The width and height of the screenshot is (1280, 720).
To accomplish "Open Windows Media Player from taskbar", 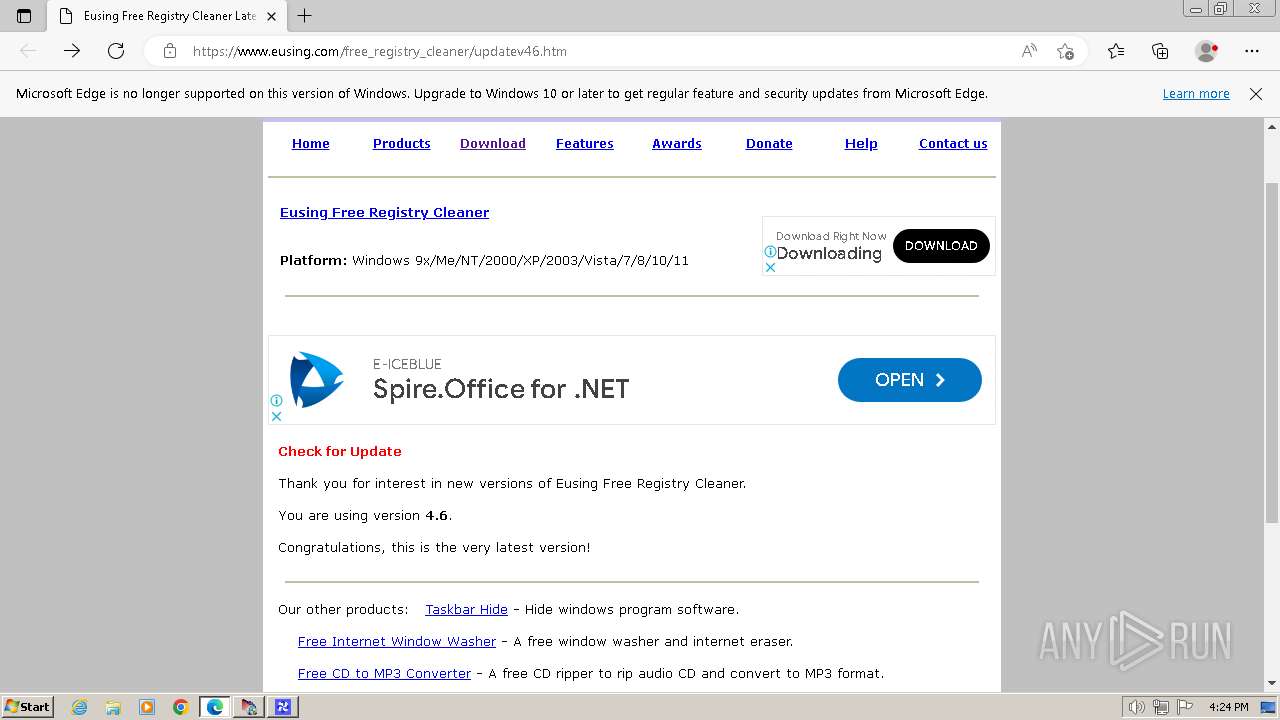I will click(147, 707).
